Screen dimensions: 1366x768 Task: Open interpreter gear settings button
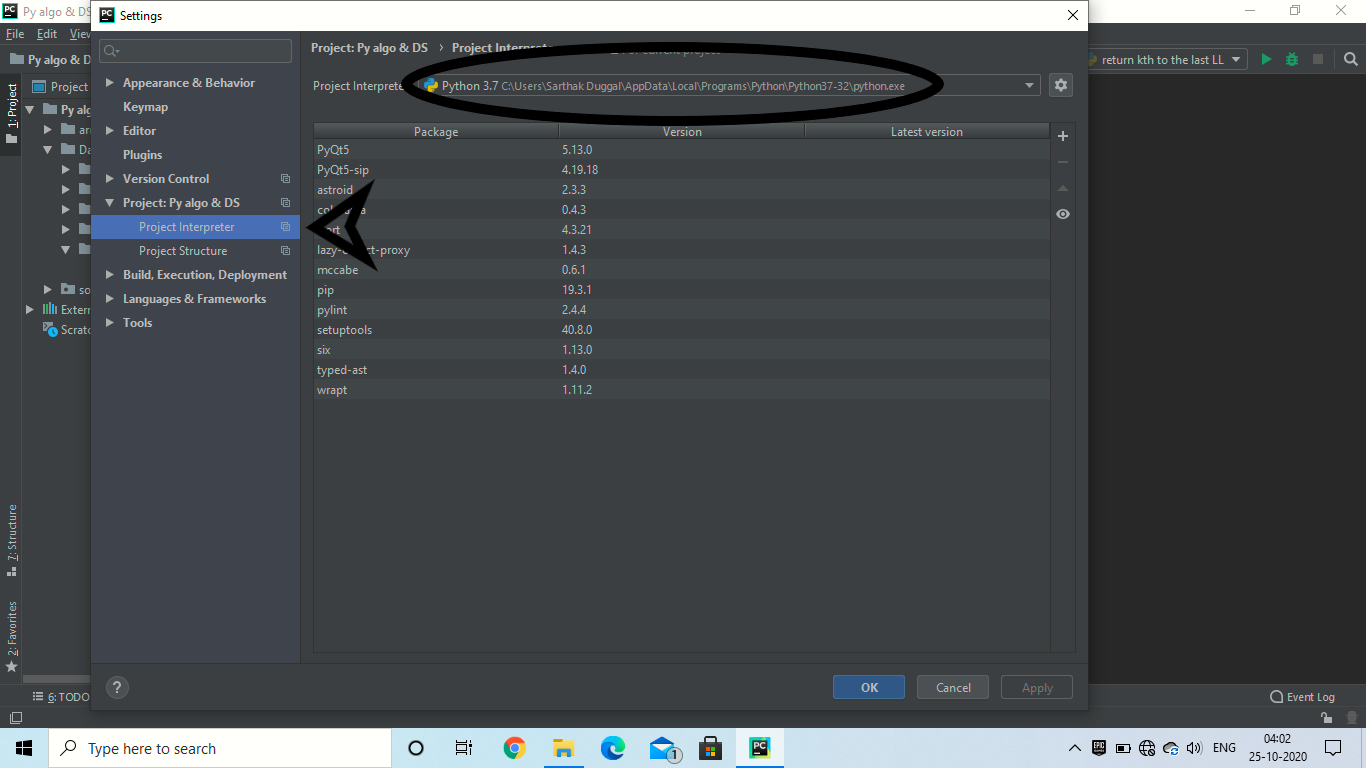point(1061,85)
